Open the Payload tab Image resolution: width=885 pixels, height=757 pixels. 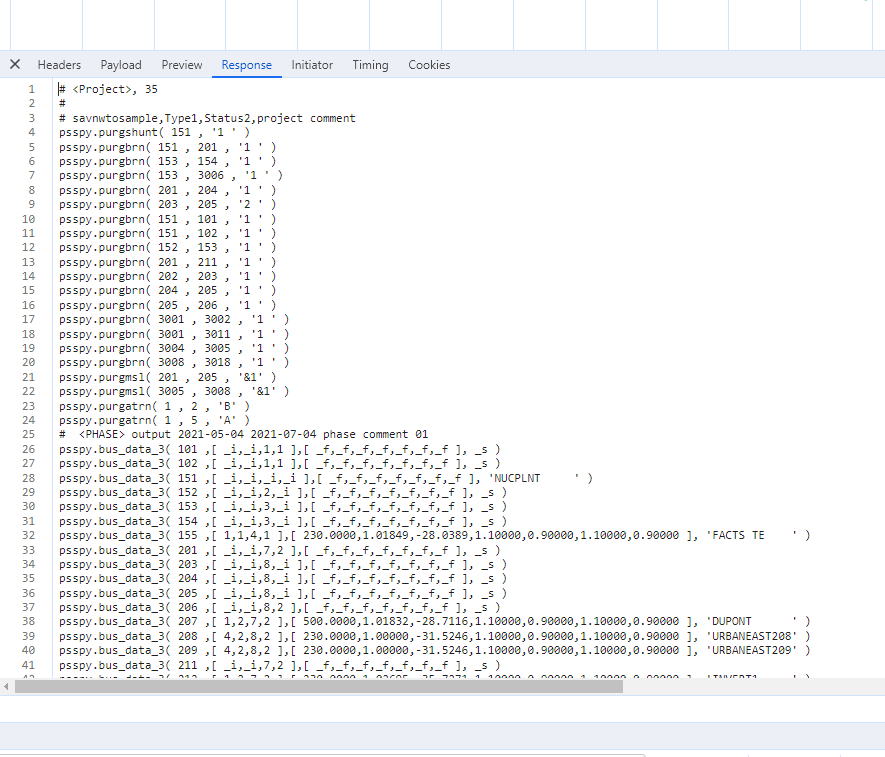tap(121, 65)
